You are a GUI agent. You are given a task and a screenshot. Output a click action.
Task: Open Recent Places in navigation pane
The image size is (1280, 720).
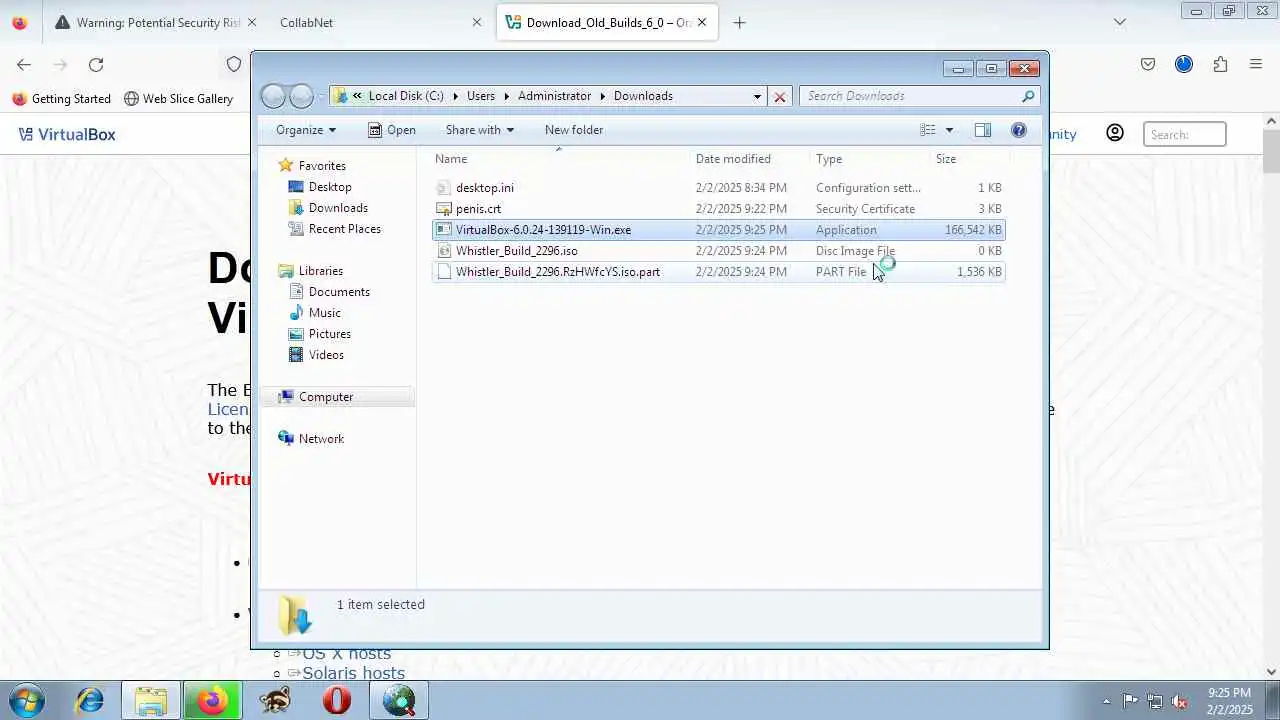pyautogui.click(x=344, y=229)
